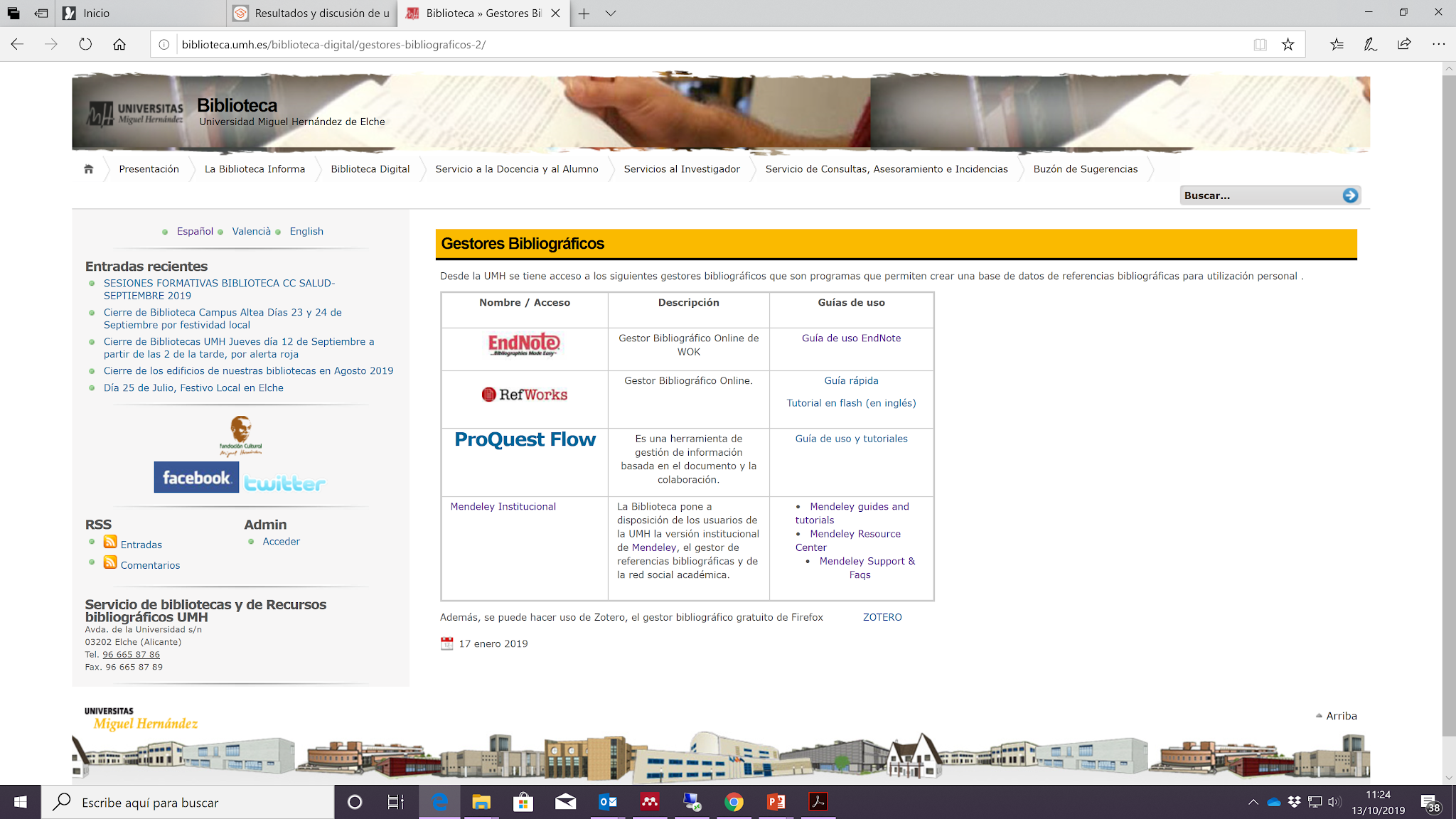
Task: Add page to favorites with star icon
Action: tap(1288, 45)
